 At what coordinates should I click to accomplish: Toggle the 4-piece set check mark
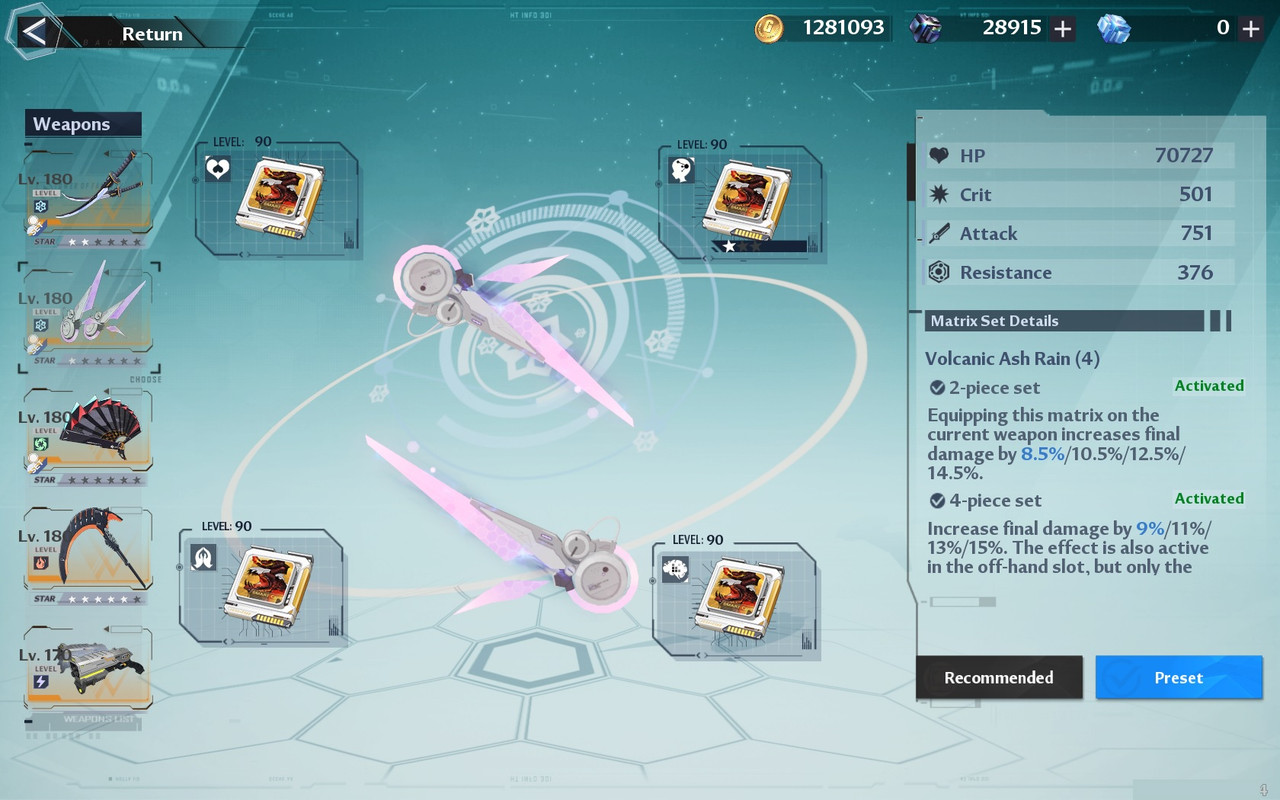pyautogui.click(x=937, y=501)
